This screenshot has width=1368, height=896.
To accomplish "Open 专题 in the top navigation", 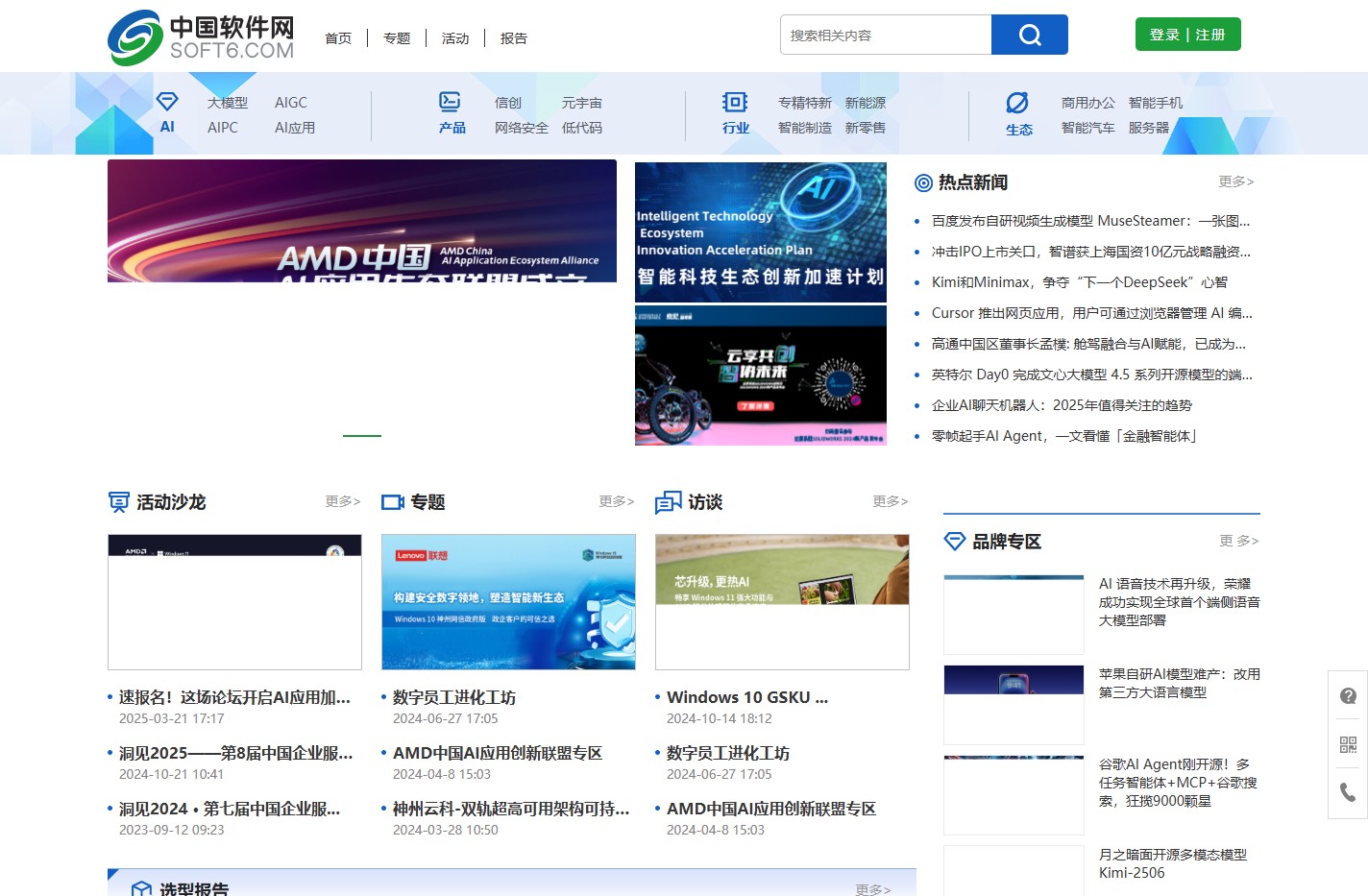I will 397,38.
